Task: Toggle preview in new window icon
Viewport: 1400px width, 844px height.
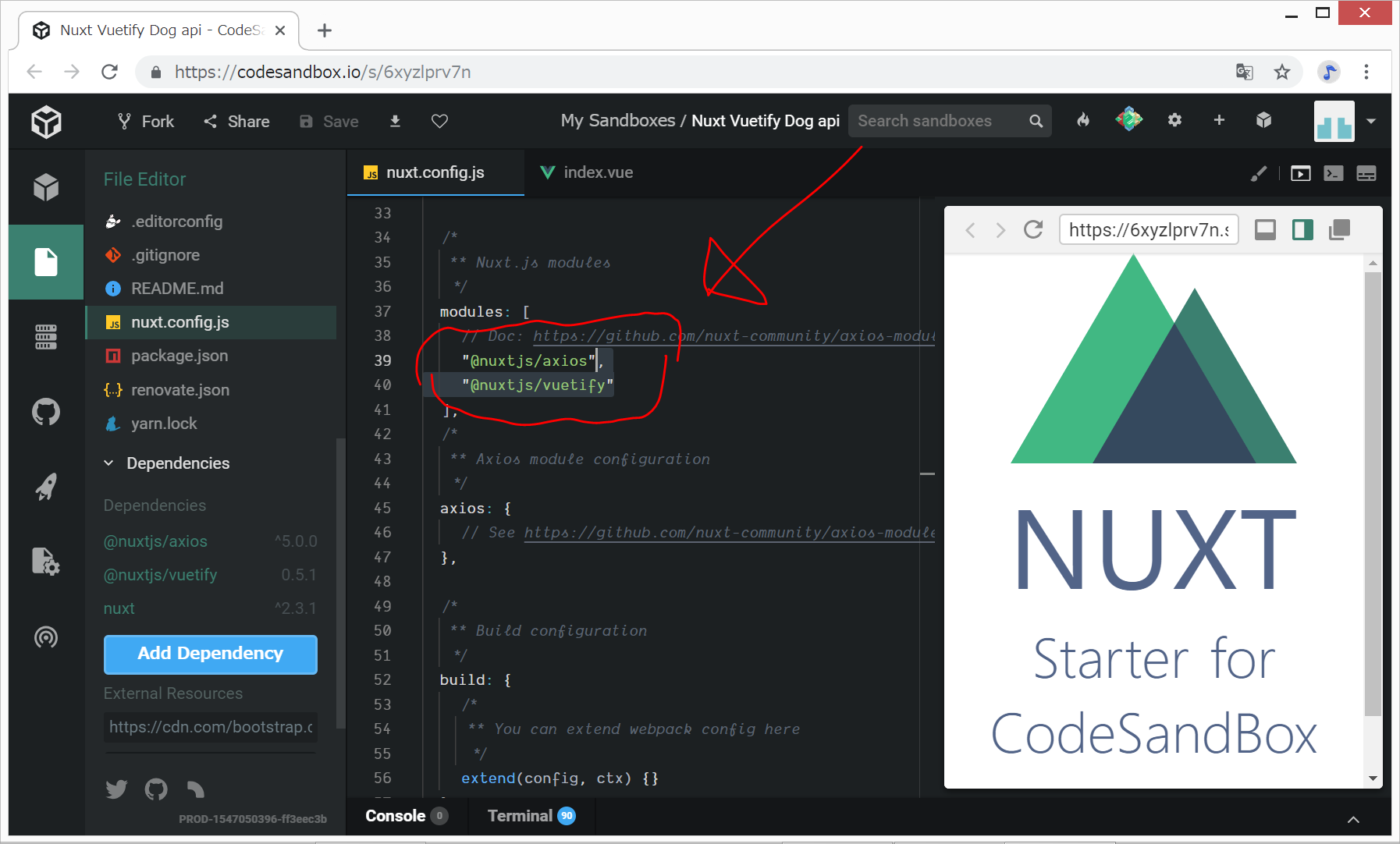Action: [1339, 229]
